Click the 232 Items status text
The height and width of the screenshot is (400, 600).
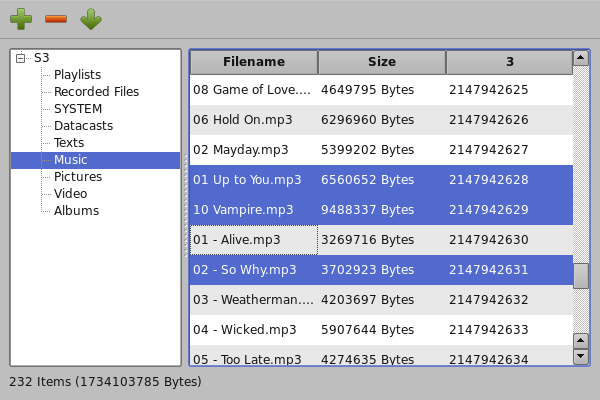[x=105, y=382]
